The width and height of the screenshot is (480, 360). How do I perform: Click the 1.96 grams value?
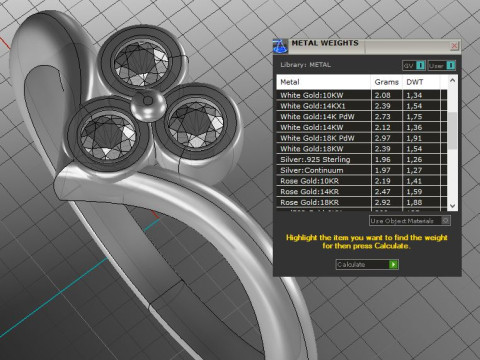click(x=382, y=159)
